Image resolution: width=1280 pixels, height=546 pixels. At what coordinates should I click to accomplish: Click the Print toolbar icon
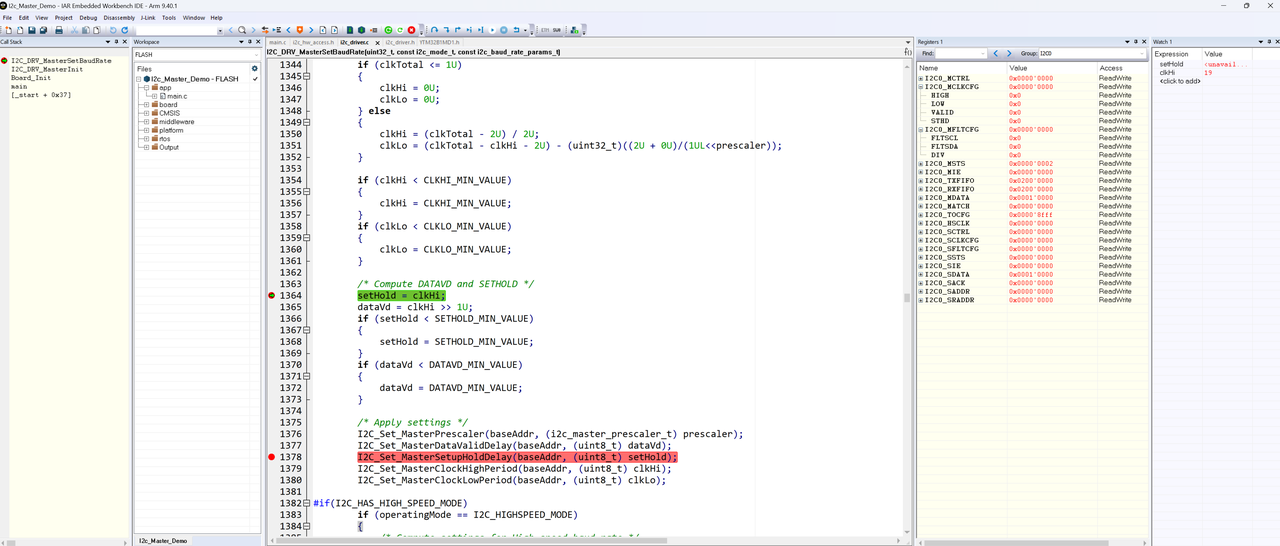tap(59, 30)
